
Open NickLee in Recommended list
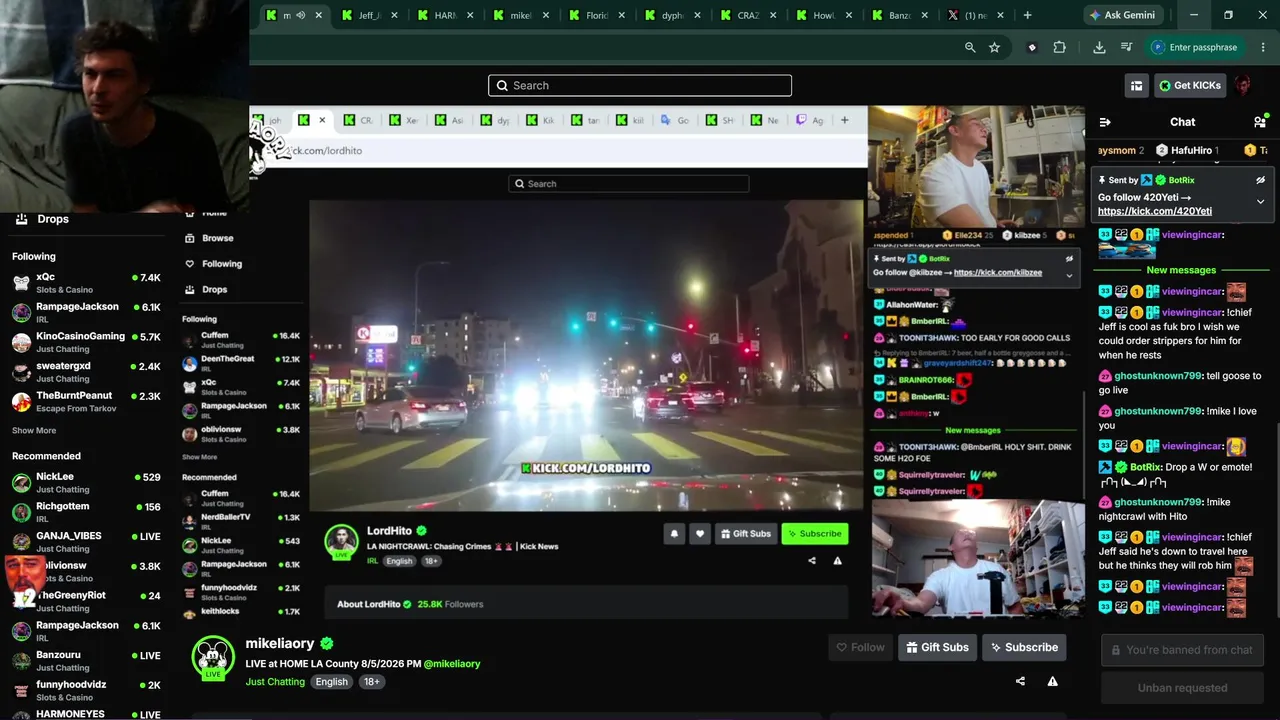click(86, 483)
